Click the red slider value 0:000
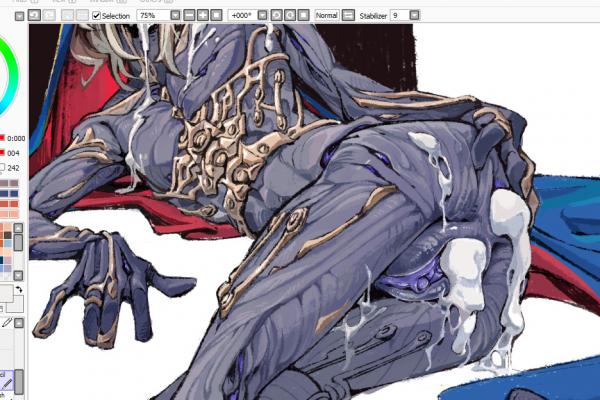 pyautogui.click(x=16, y=138)
